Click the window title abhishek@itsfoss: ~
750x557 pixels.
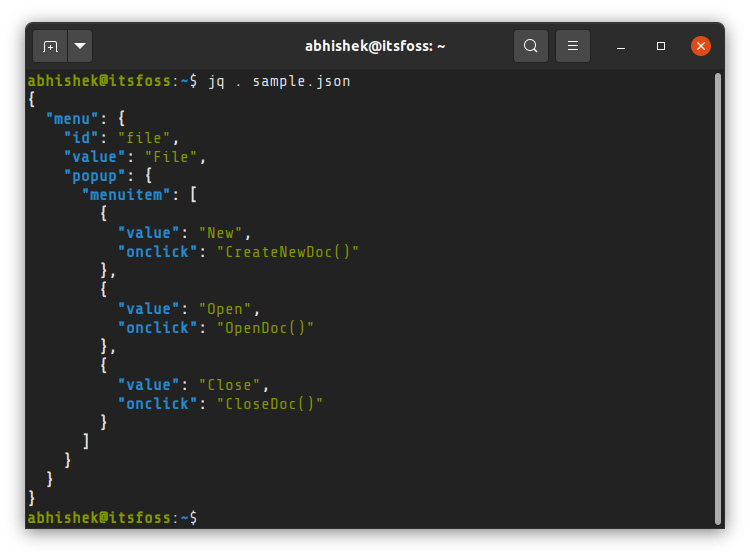pyautogui.click(x=375, y=46)
